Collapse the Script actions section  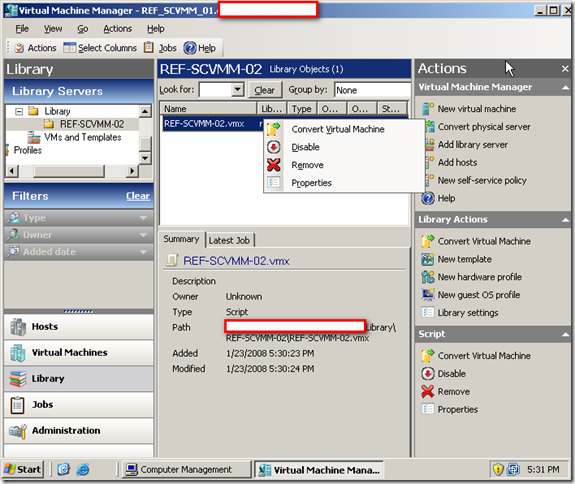coord(565,334)
